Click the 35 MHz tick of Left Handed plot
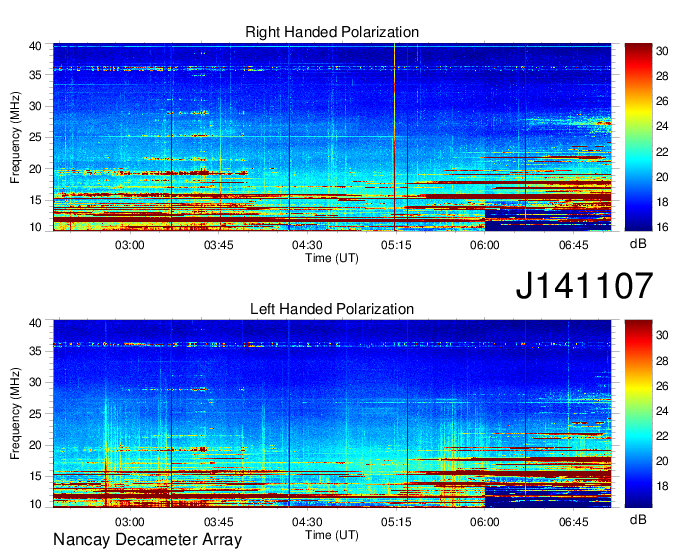 tap(35, 351)
